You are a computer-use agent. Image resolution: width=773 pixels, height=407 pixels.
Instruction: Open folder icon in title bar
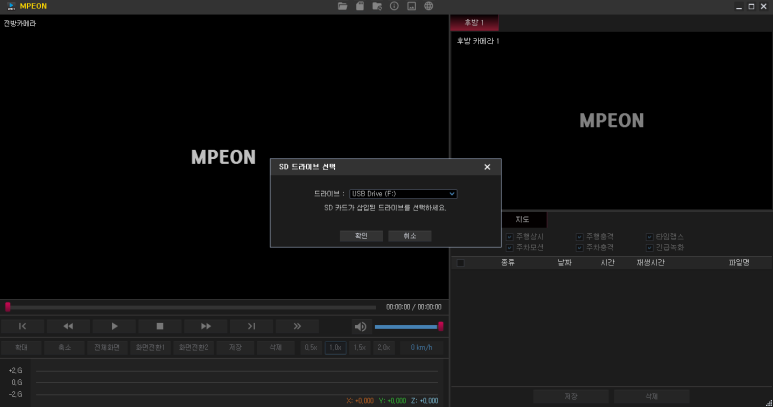(342, 6)
